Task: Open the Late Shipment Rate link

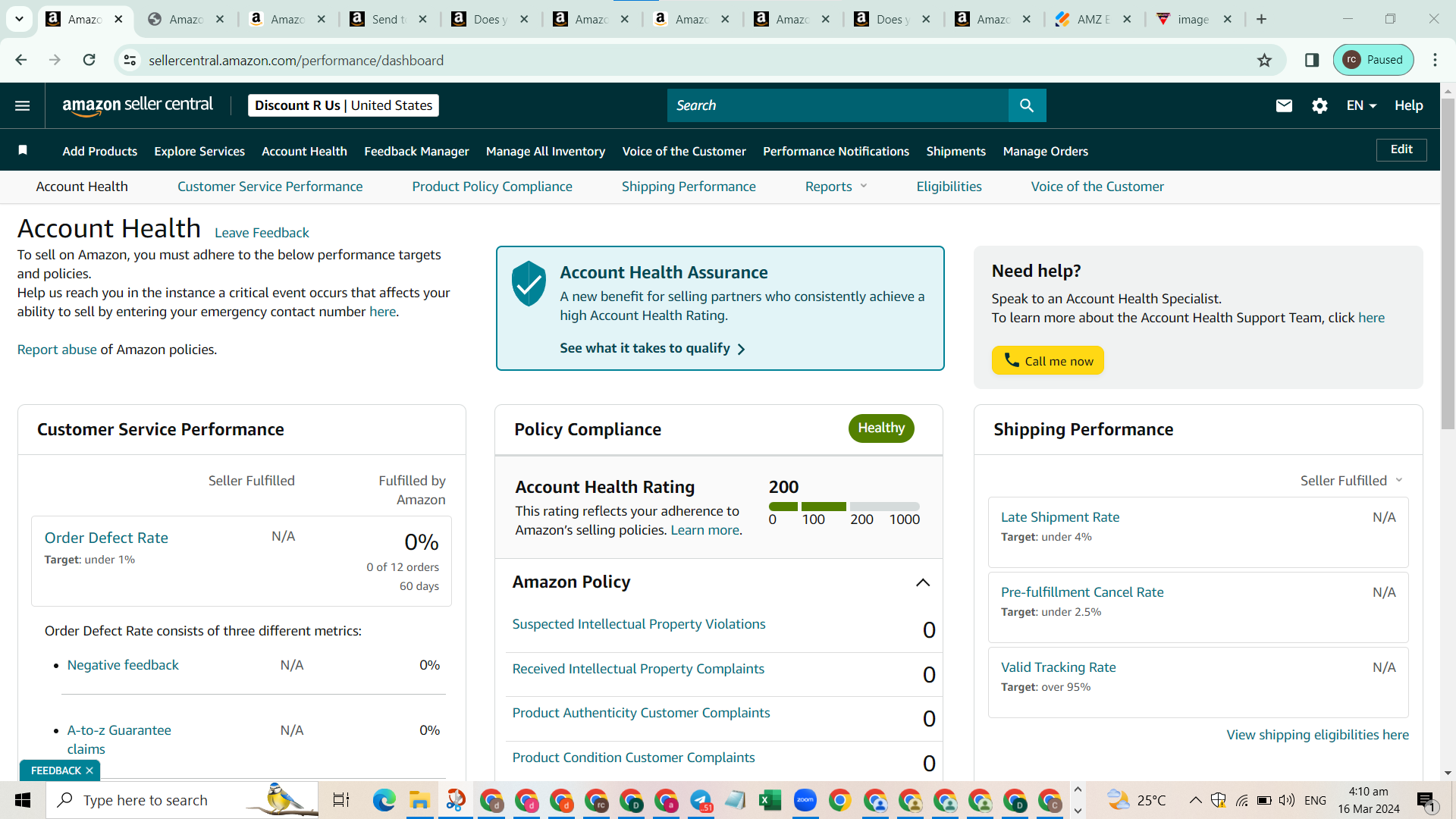Action: click(1059, 517)
